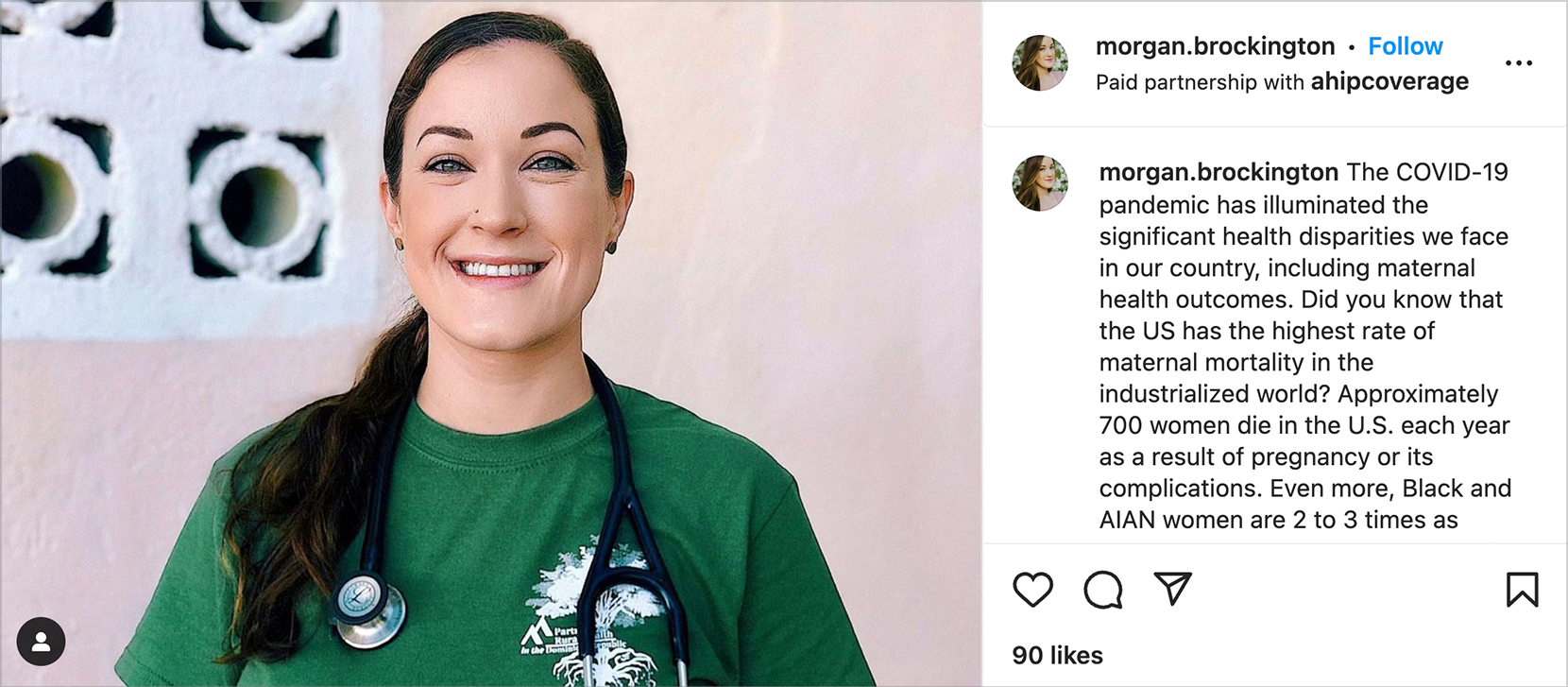This screenshot has height=687, width=1568.
Task: Open morgan.brockington profile from header username
Action: (1215, 46)
